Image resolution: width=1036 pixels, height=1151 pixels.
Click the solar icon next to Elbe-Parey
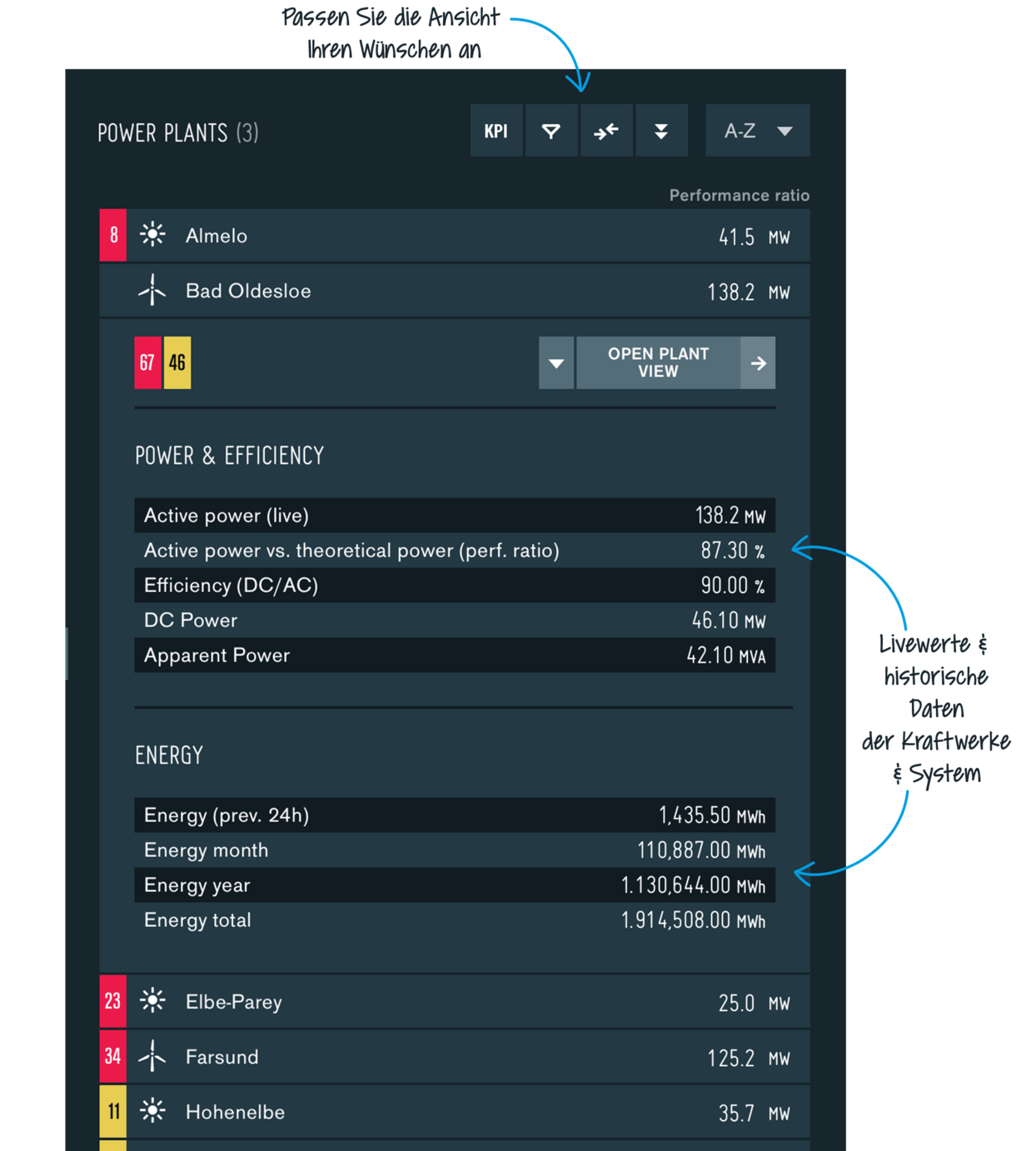(x=152, y=1000)
